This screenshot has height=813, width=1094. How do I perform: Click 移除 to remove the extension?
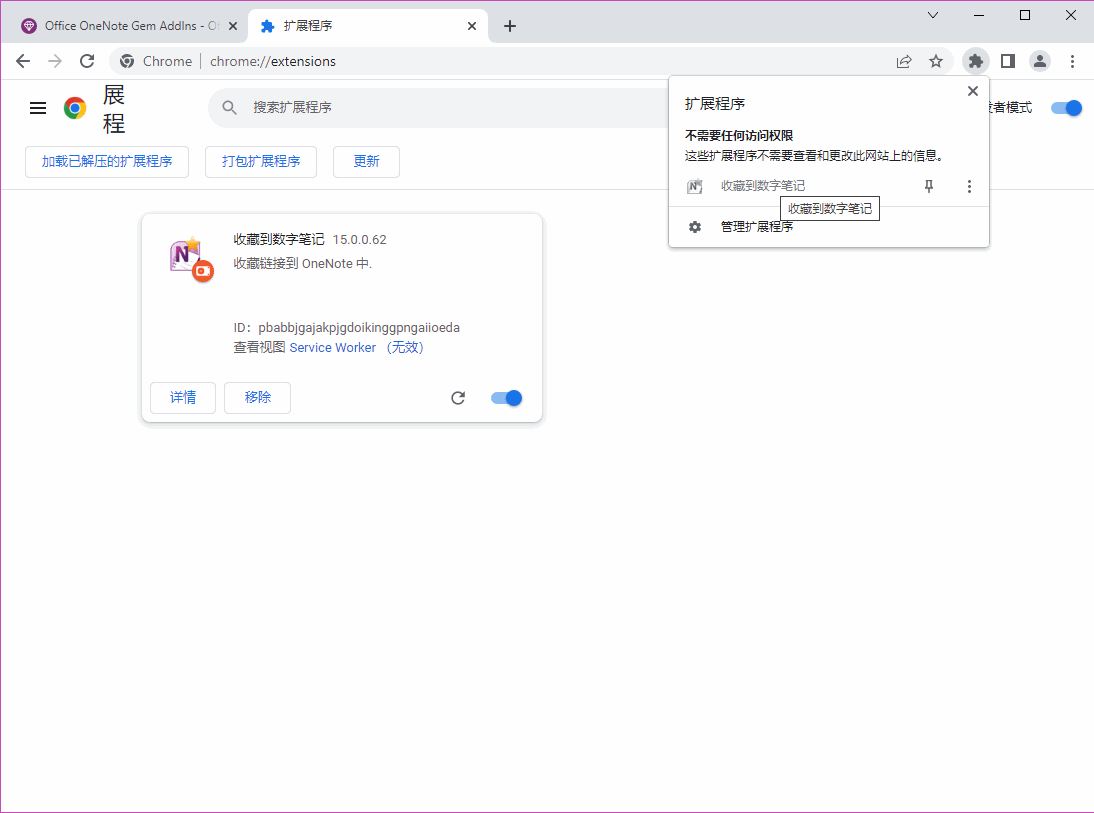tap(257, 398)
